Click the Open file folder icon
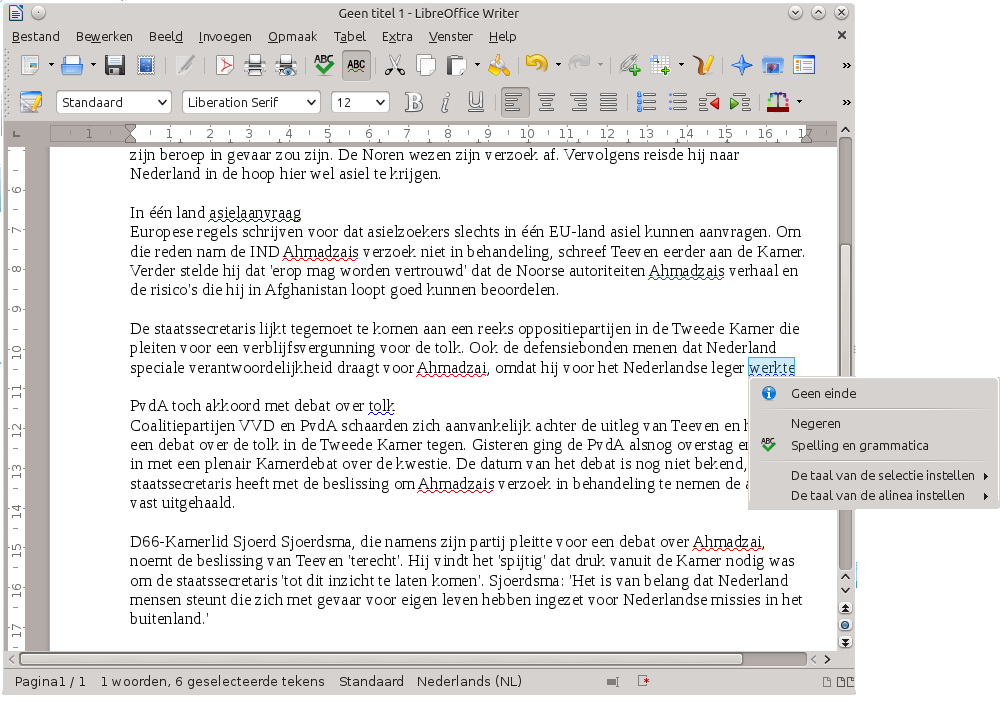 pyautogui.click(x=71, y=65)
